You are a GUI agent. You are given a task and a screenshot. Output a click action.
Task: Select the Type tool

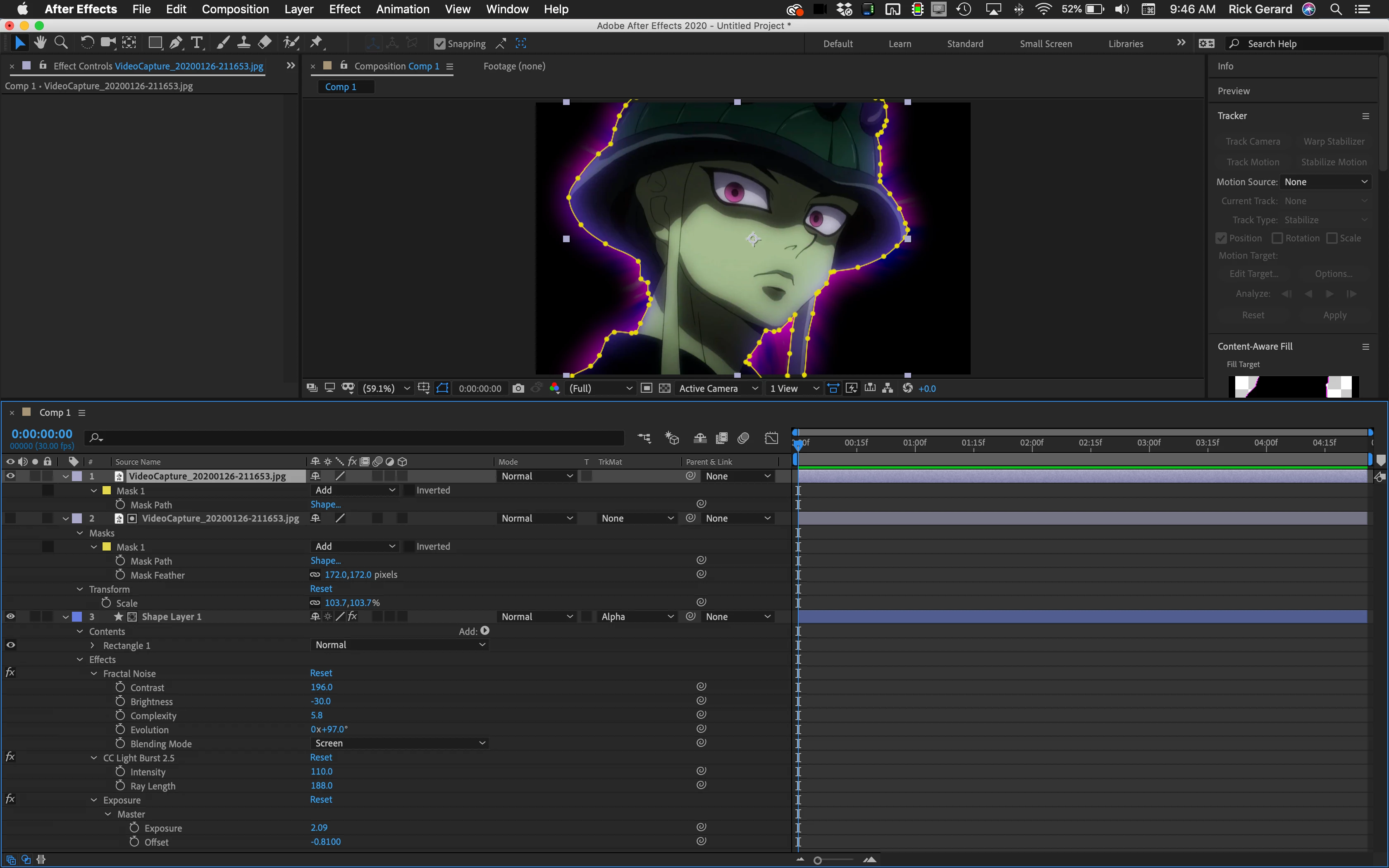click(x=197, y=43)
